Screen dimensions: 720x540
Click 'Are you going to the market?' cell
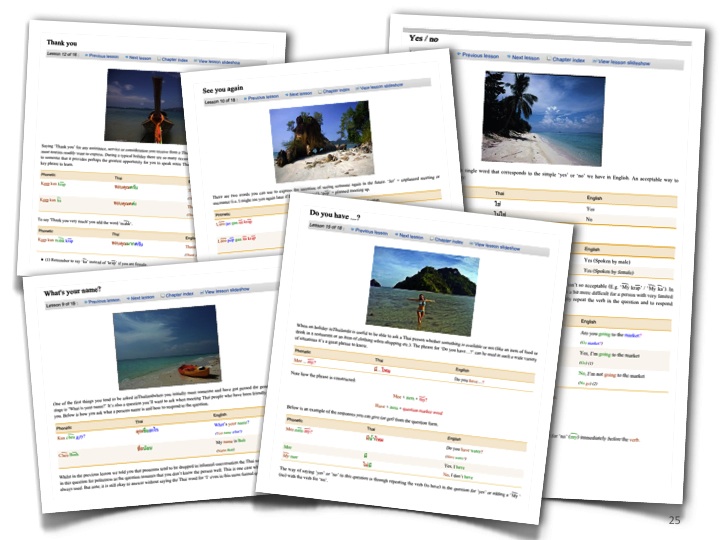click(x=611, y=334)
